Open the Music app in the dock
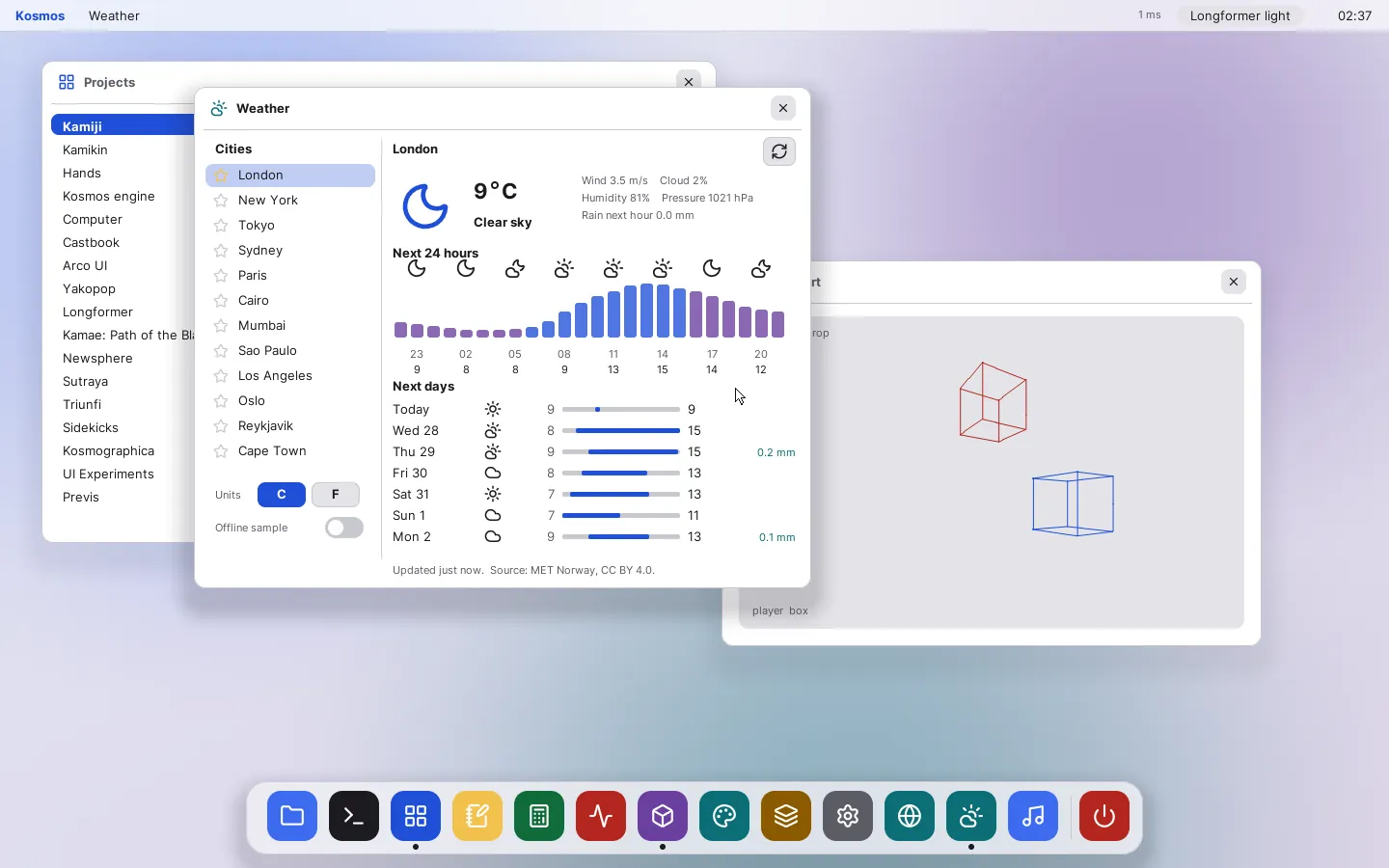 [x=1033, y=816]
